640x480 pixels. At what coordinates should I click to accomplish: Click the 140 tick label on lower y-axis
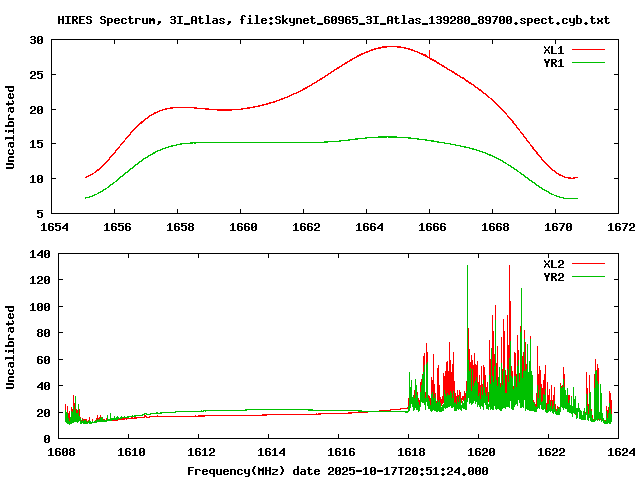(x=40, y=256)
